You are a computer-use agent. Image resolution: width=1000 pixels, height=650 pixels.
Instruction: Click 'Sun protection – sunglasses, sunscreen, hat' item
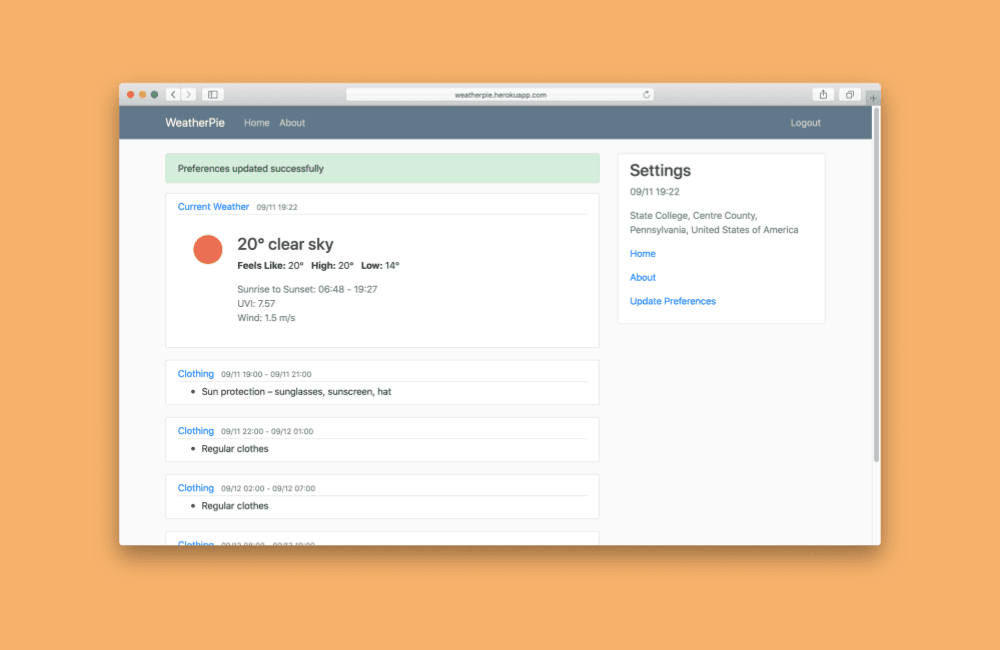pyautogui.click(x=296, y=392)
